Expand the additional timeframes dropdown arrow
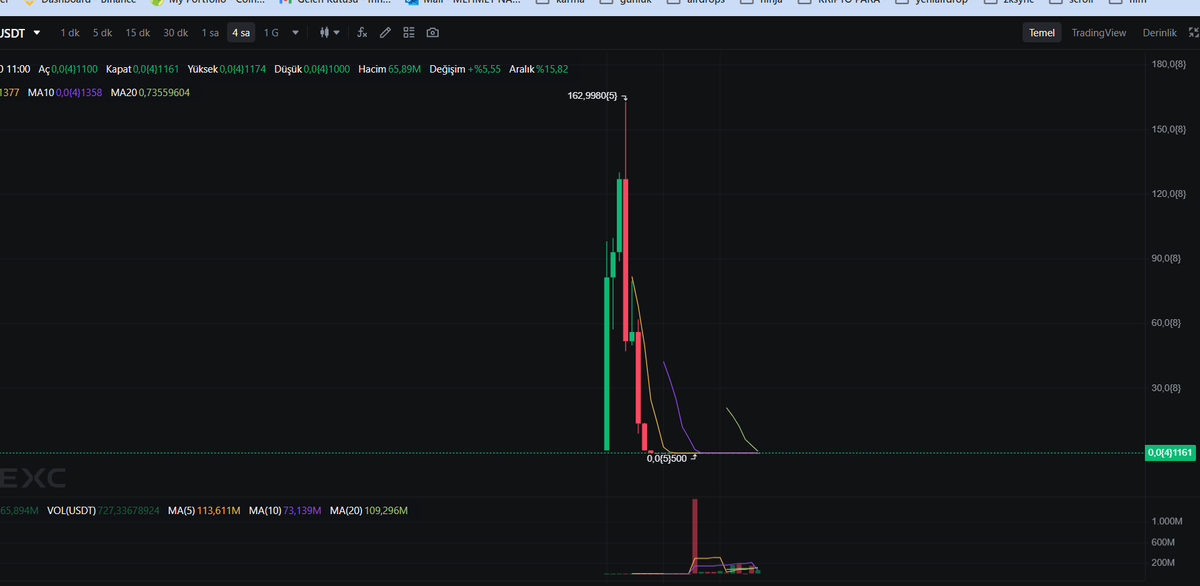 coord(295,33)
